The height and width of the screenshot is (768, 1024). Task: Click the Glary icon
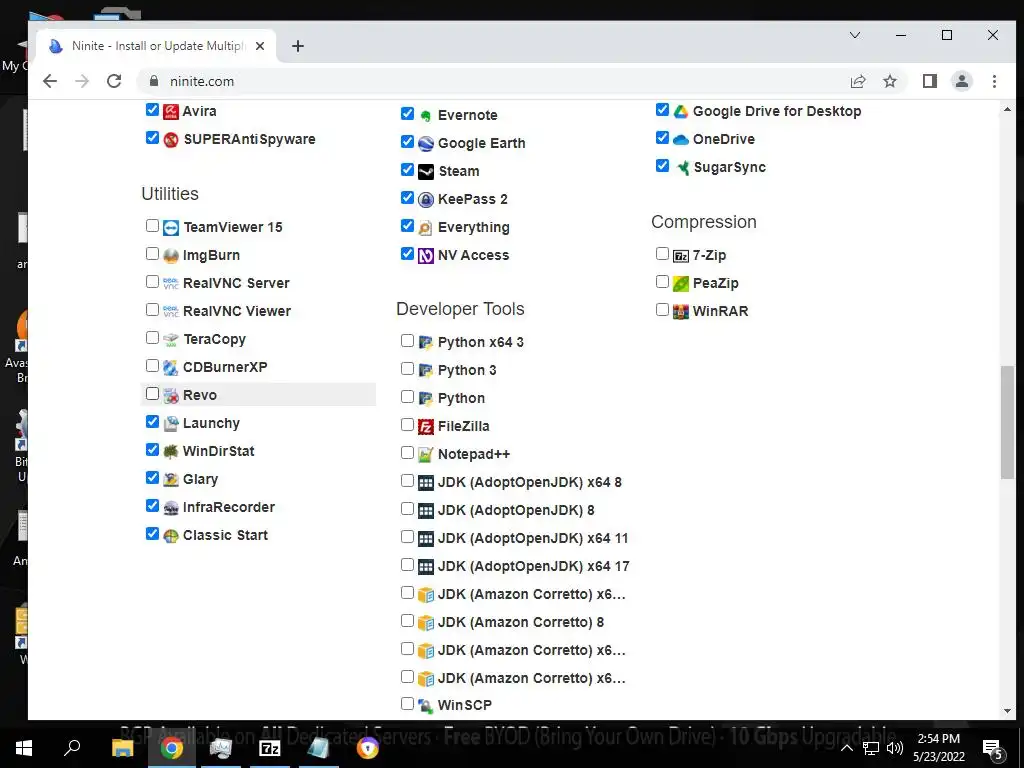(x=171, y=480)
